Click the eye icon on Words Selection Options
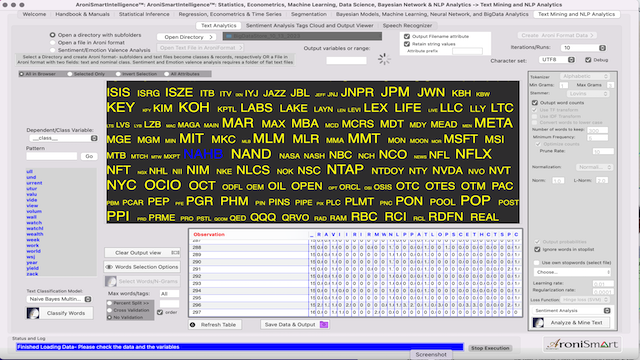The height and width of the screenshot is (360, 640). click(109, 267)
